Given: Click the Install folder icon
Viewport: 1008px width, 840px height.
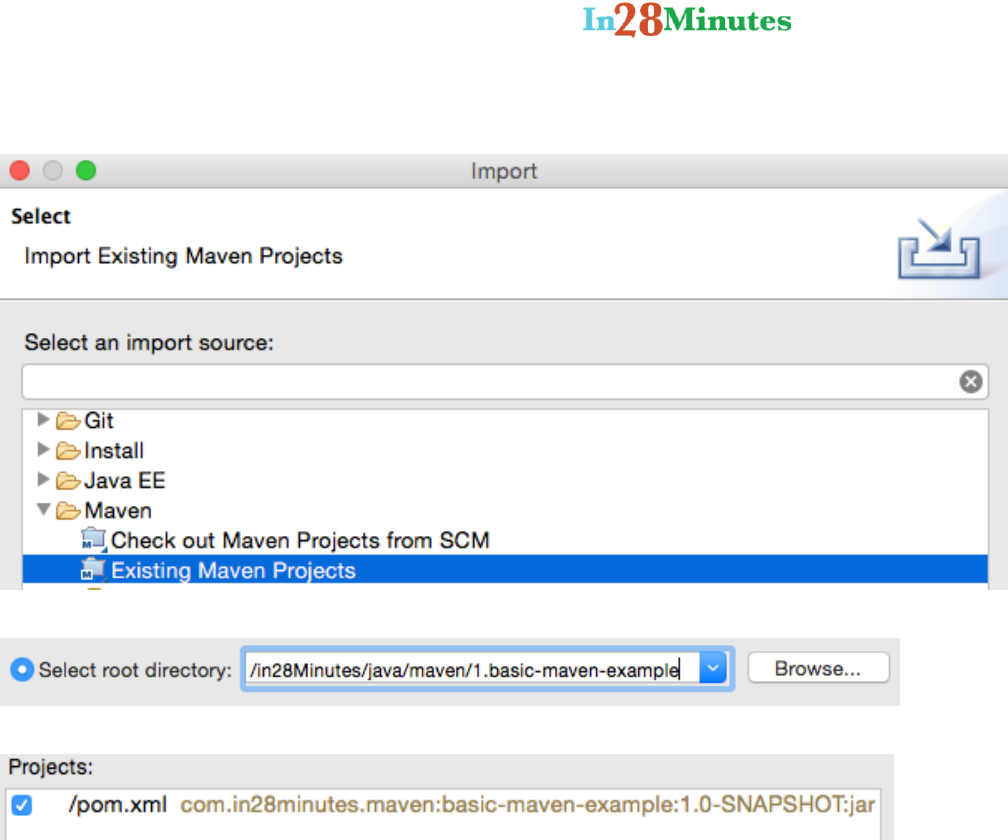Looking at the screenshot, I should point(68,451).
